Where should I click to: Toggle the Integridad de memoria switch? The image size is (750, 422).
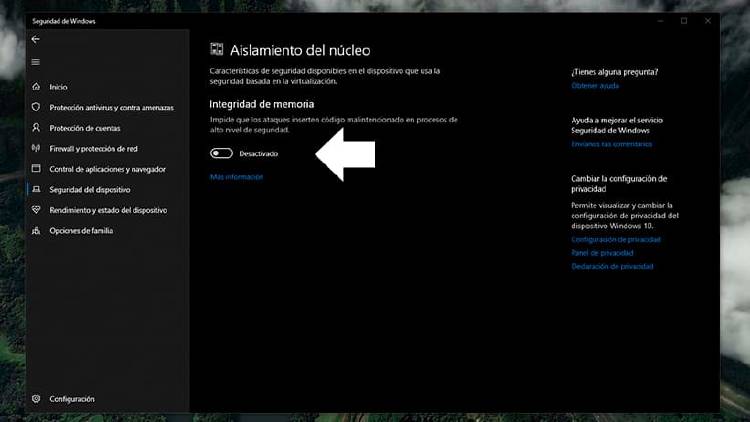coord(221,153)
